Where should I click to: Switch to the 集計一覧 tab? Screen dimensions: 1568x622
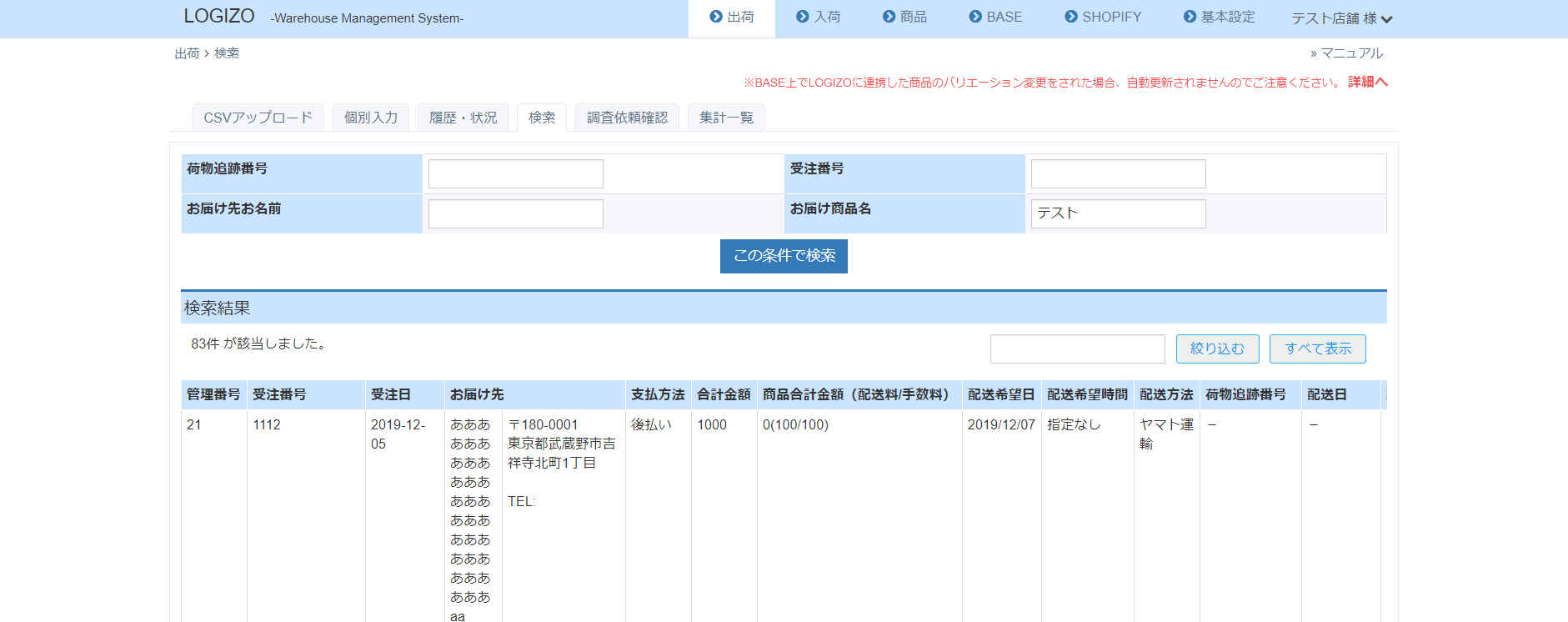[726, 118]
